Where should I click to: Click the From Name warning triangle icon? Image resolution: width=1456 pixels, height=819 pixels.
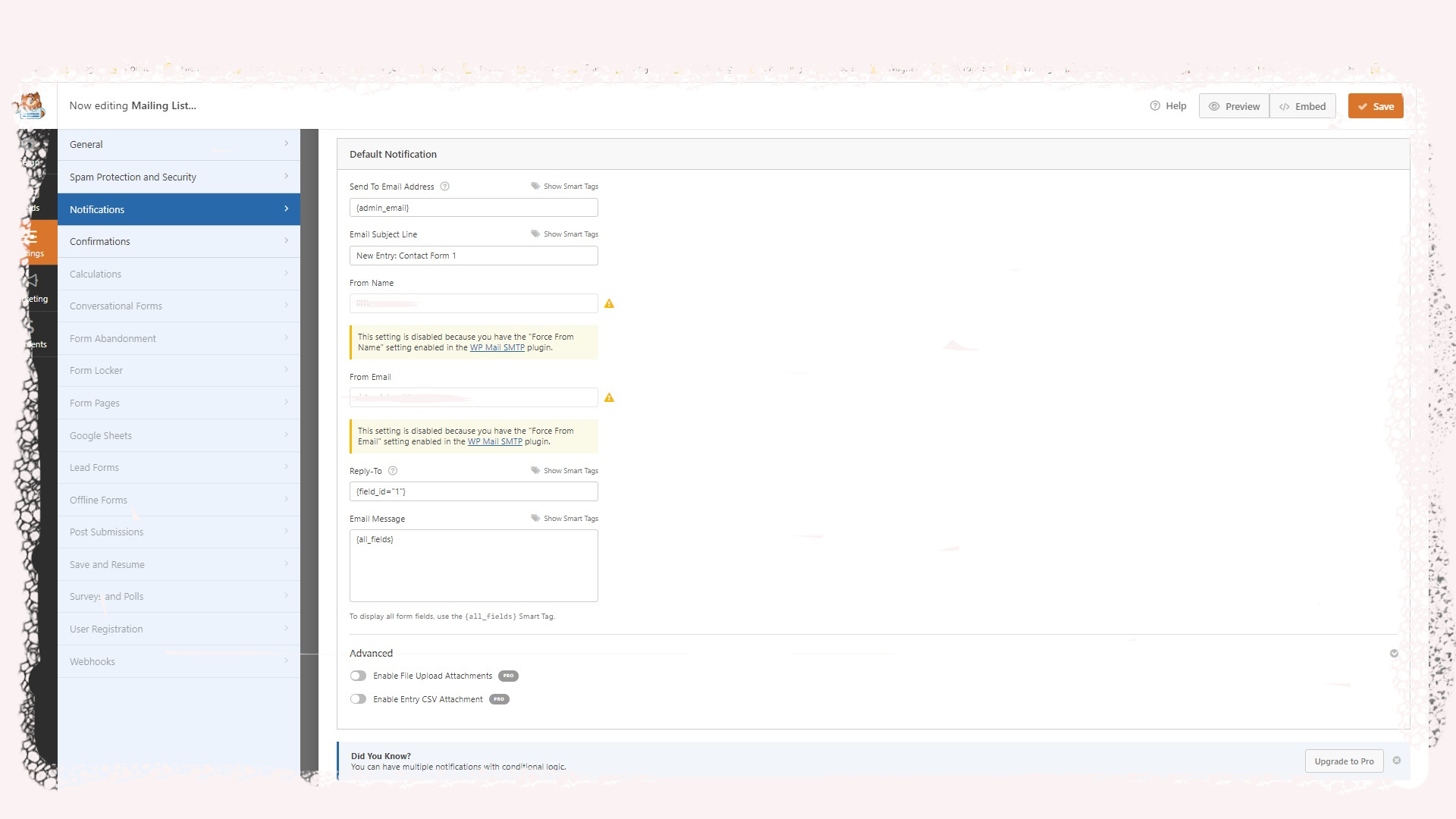point(609,304)
